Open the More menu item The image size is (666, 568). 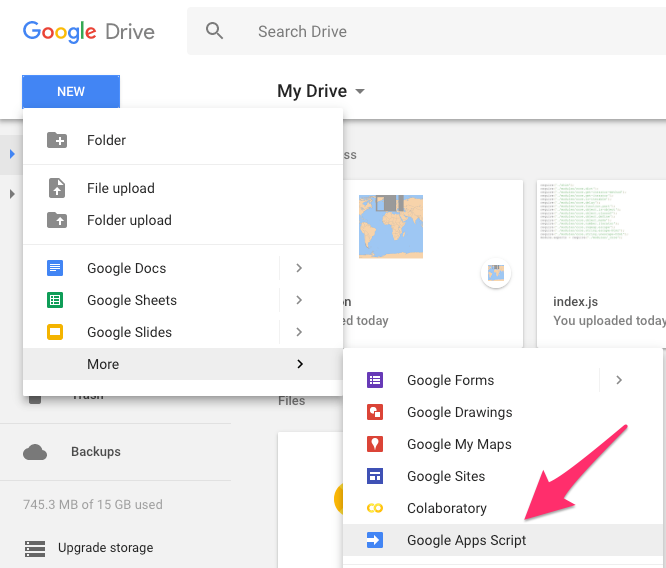point(183,364)
